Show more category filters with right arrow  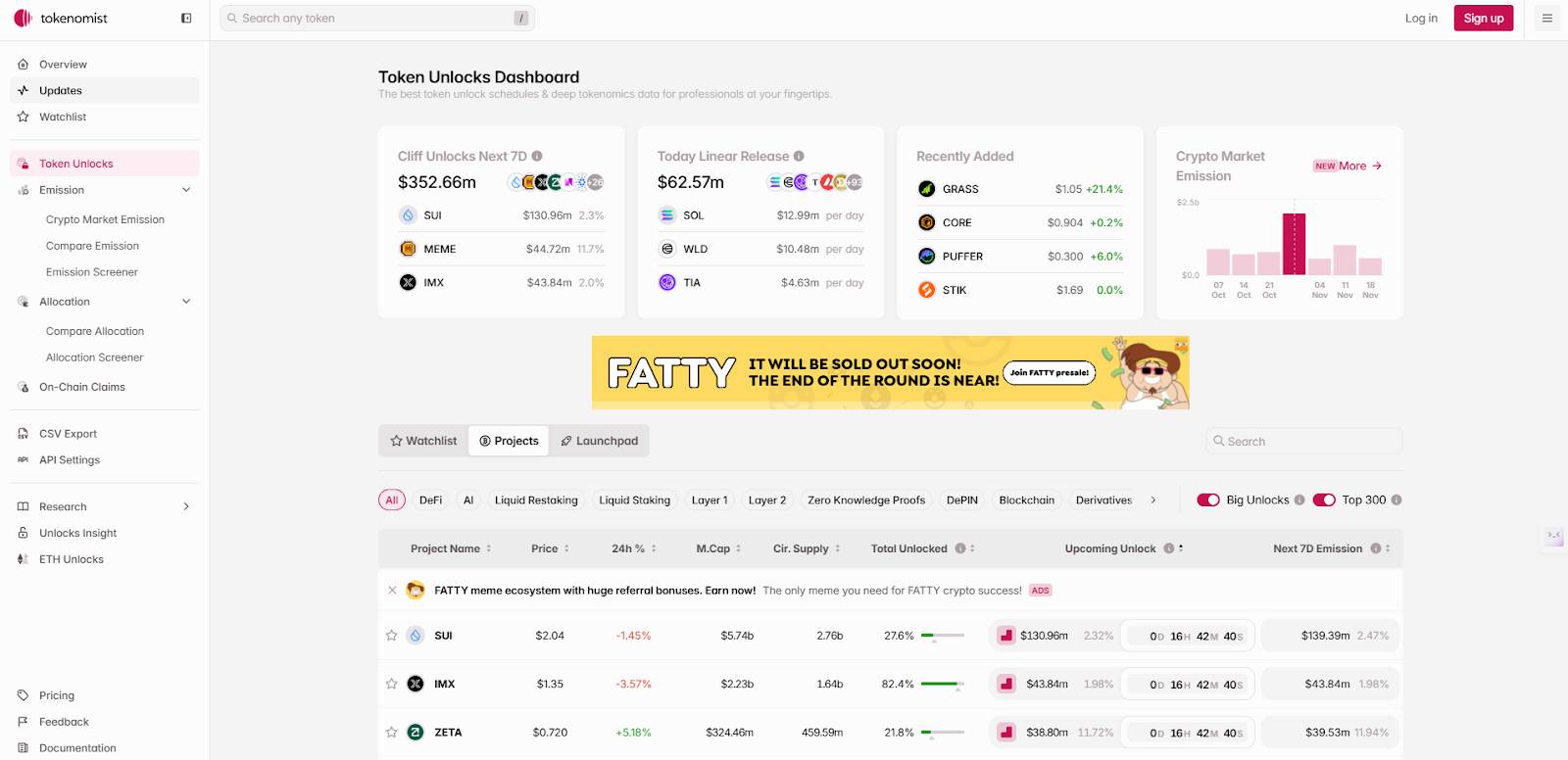tap(1153, 499)
